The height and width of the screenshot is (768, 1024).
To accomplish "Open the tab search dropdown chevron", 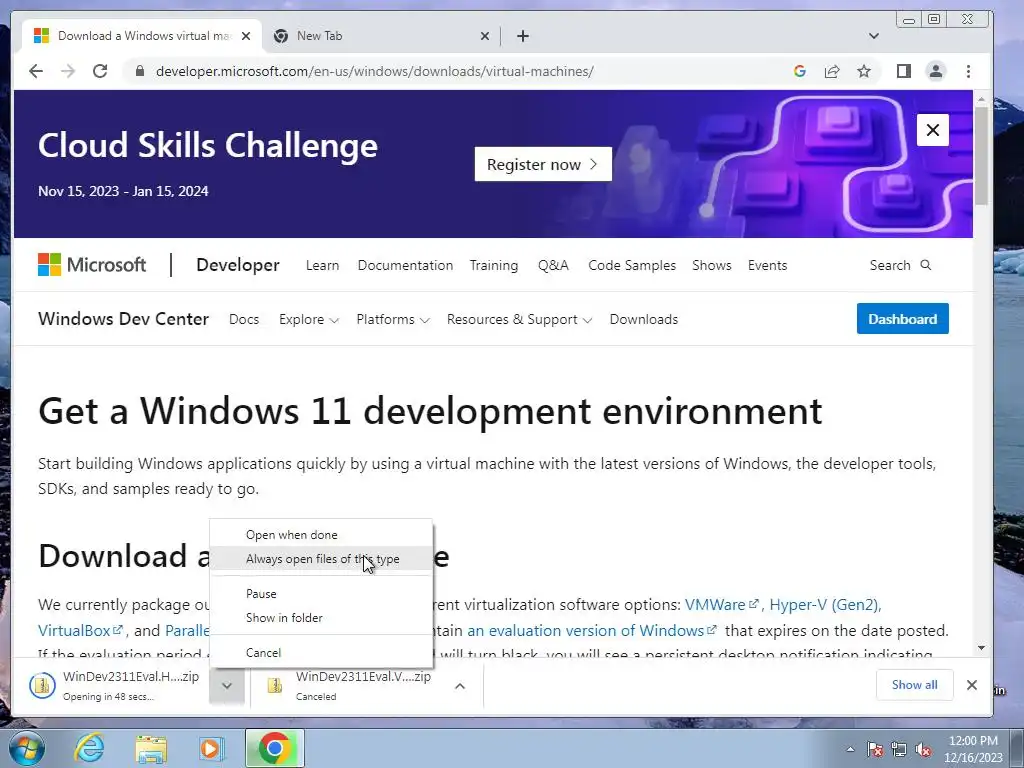I will [874, 36].
